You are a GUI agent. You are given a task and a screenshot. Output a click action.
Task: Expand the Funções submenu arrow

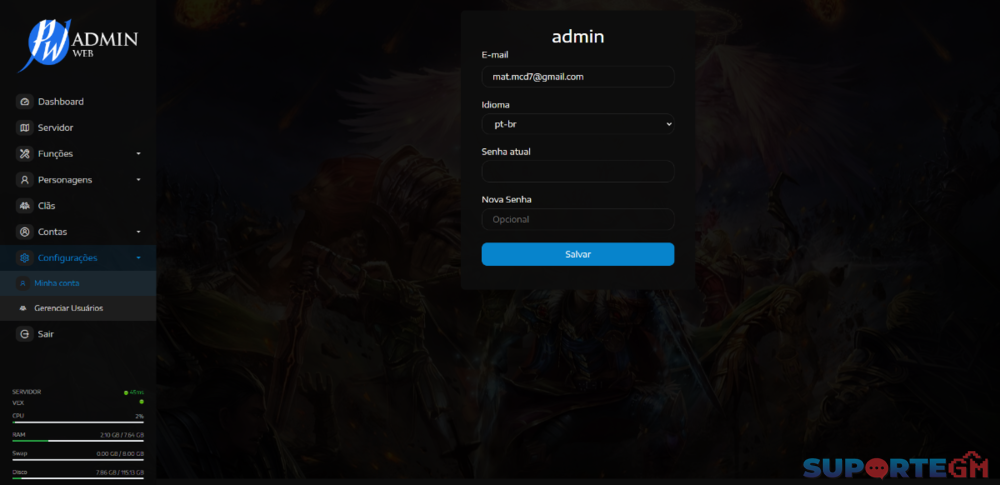139,154
